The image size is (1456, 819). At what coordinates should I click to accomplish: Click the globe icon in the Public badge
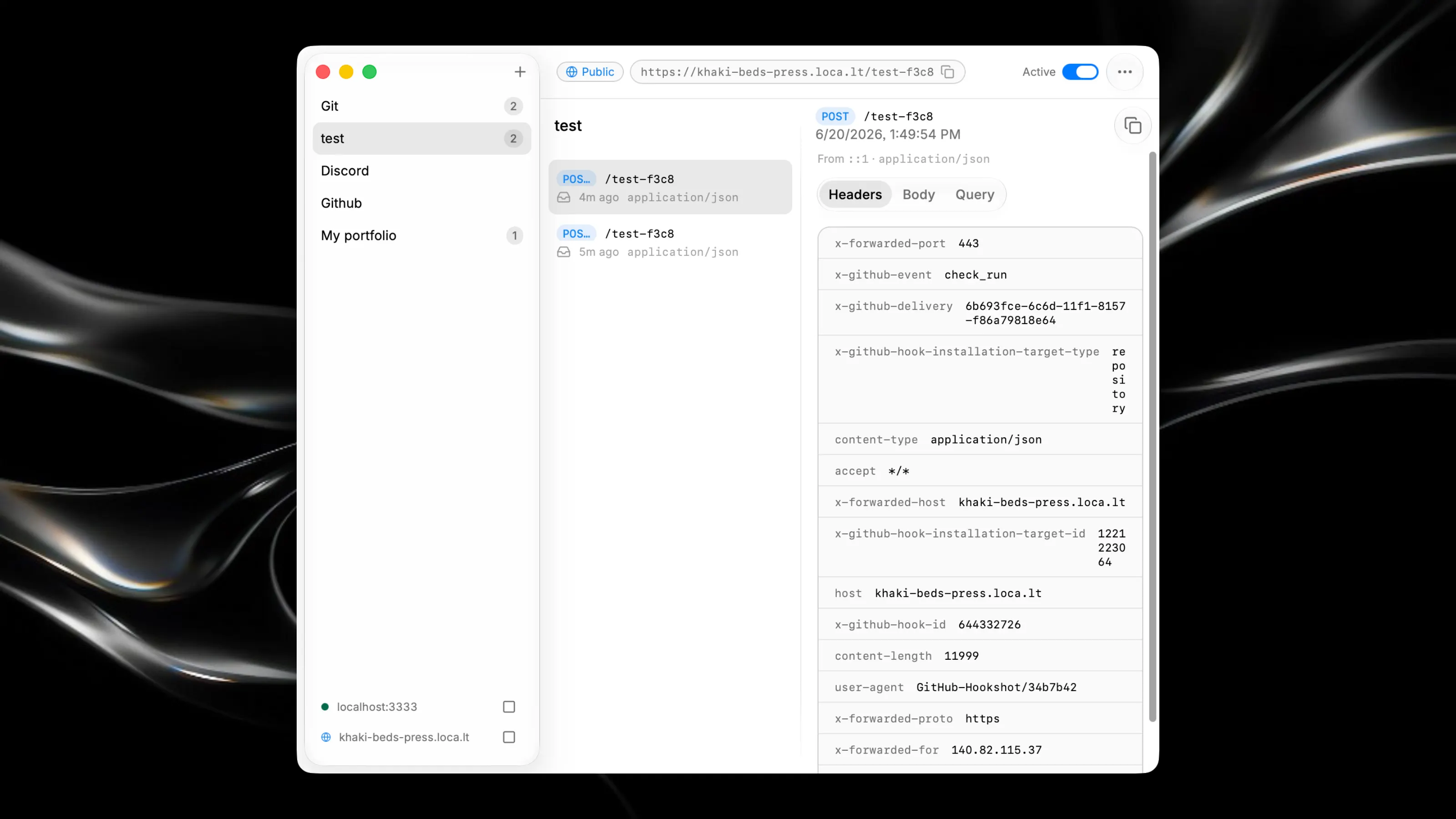571,72
